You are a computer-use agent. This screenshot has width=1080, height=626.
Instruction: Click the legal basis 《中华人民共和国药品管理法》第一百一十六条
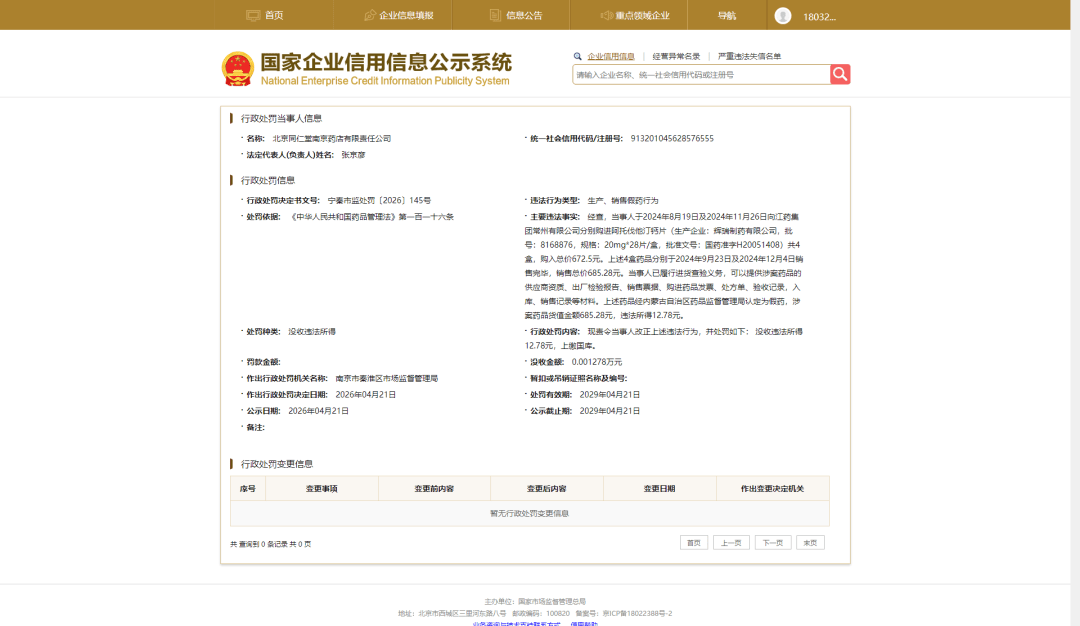coord(371,217)
